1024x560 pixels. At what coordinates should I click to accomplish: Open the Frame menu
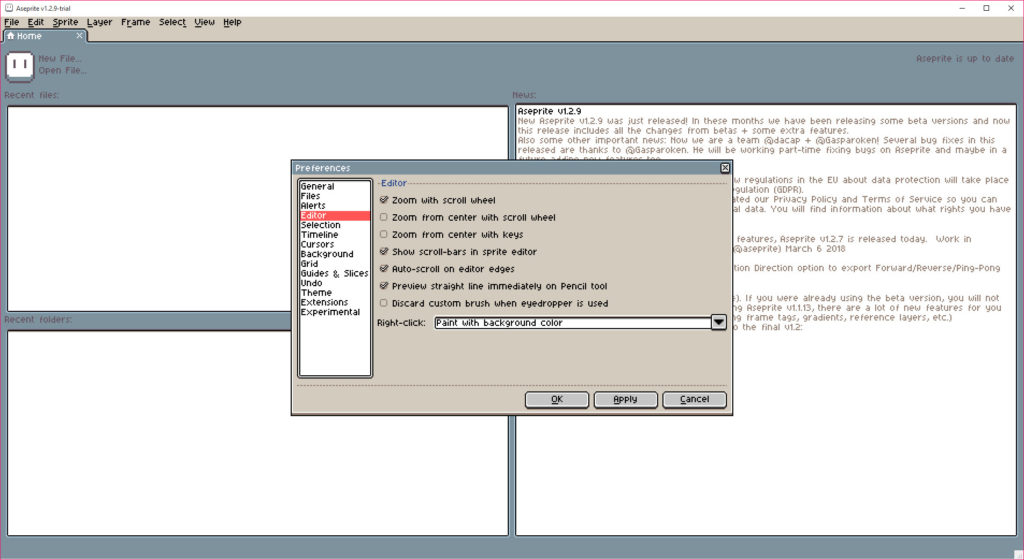pyautogui.click(x=136, y=22)
